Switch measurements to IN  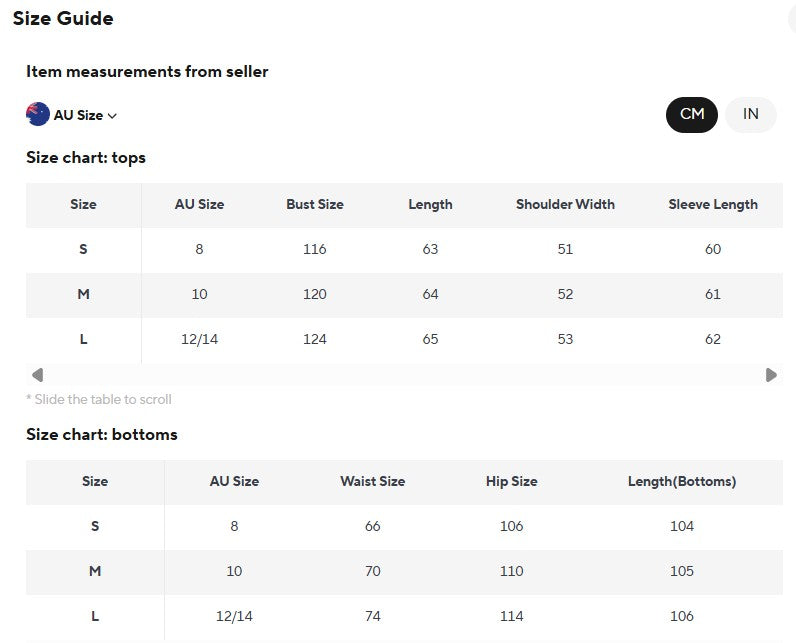[750, 115]
